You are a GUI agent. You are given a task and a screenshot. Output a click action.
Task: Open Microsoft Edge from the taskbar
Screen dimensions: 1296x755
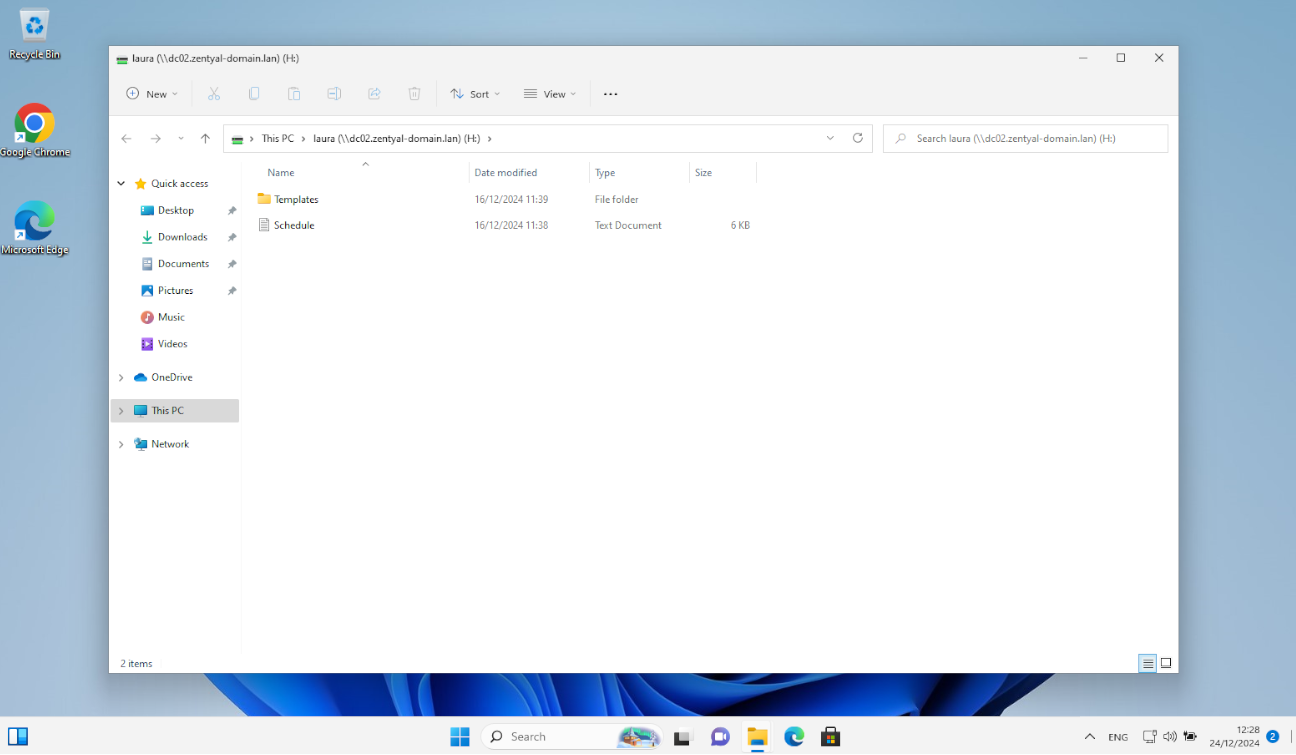click(x=793, y=736)
